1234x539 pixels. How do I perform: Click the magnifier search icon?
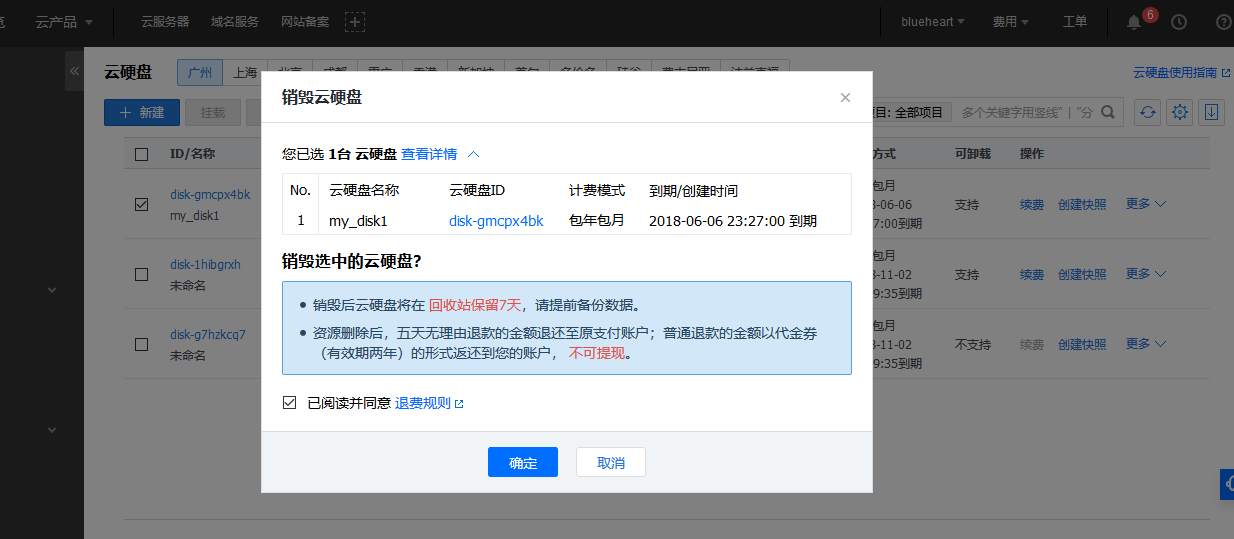coord(1108,113)
